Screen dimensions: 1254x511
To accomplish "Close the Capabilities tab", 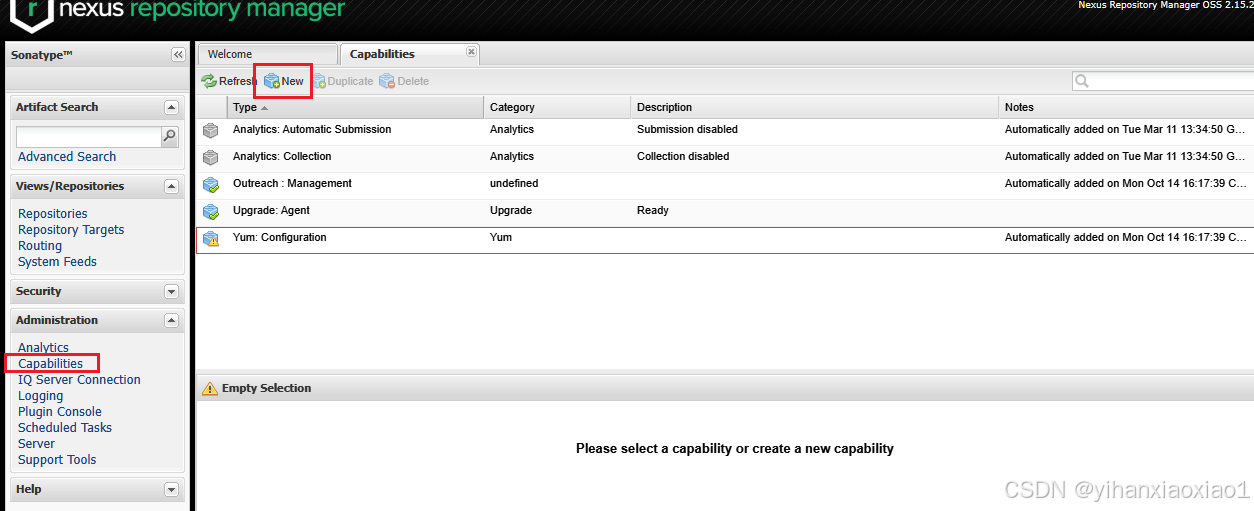I will click(472, 52).
